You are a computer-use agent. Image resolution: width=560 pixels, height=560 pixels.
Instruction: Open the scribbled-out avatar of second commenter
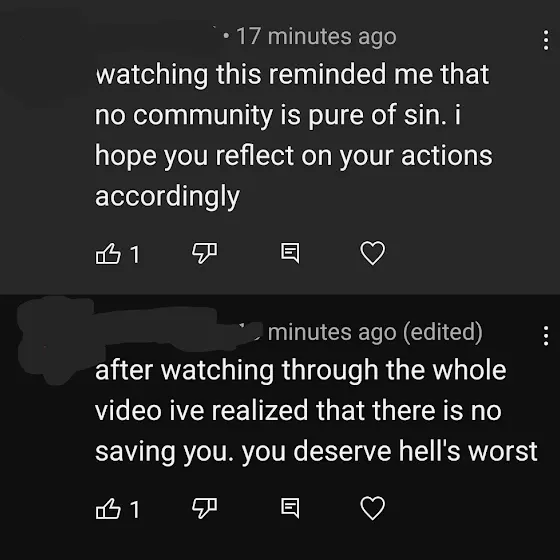pyautogui.click(x=55, y=339)
